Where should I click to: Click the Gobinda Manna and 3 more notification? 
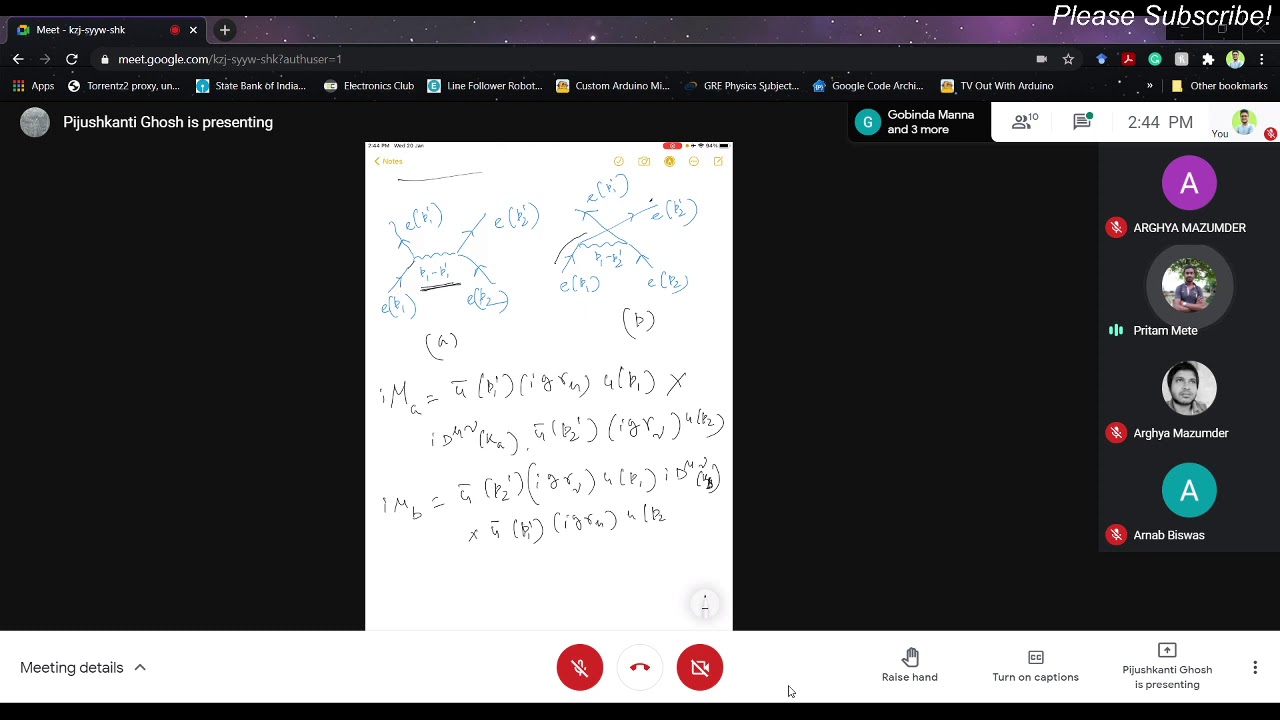(918, 122)
